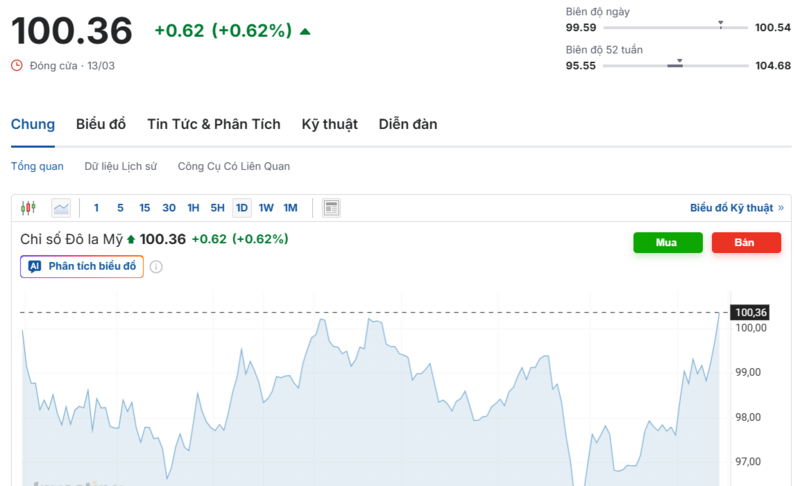
Task: Click the Biên độ 52 tuần range slider
Action: (676, 65)
